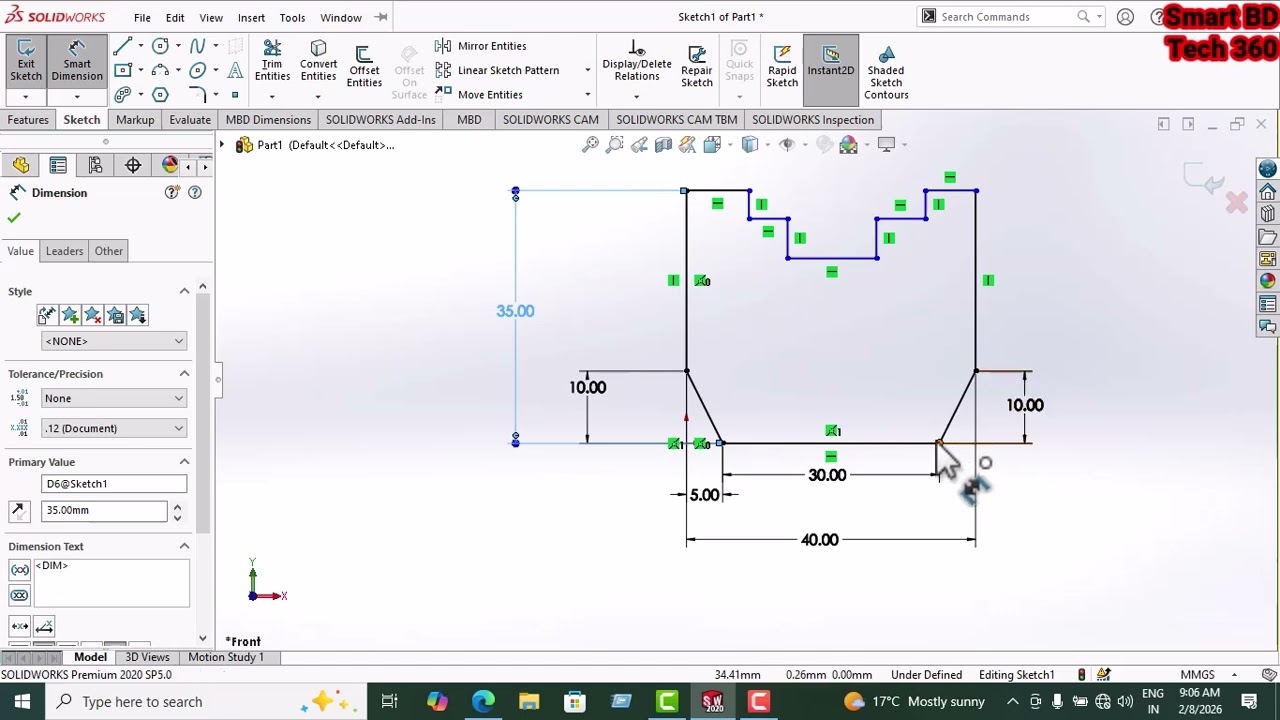This screenshot has height=720, width=1280.
Task: Open the Style dropdown showing <NONE>
Action: [x=114, y=341]
